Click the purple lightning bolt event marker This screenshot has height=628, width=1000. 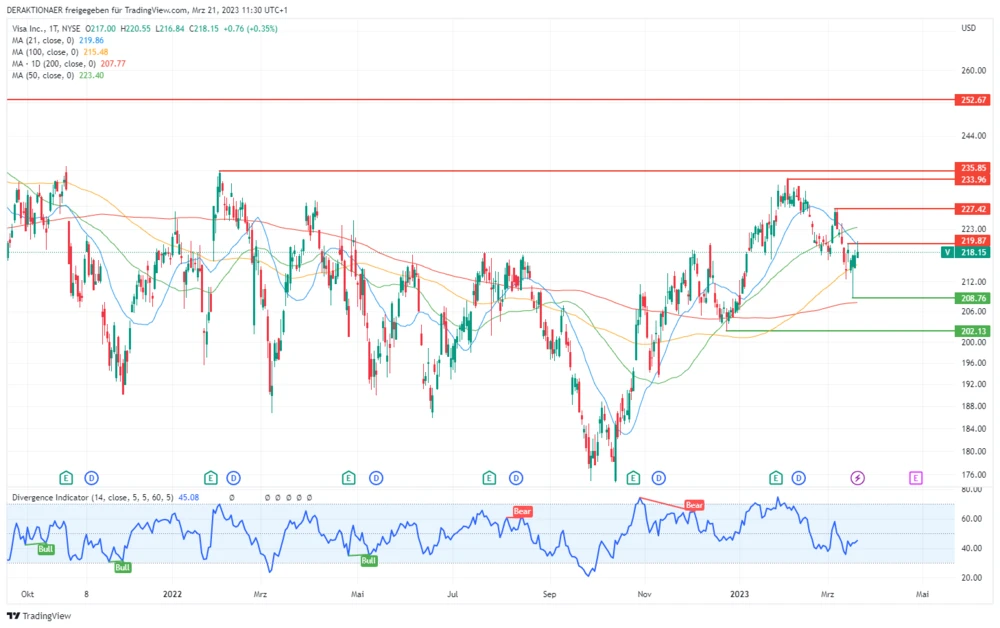(x=857, y=478)
